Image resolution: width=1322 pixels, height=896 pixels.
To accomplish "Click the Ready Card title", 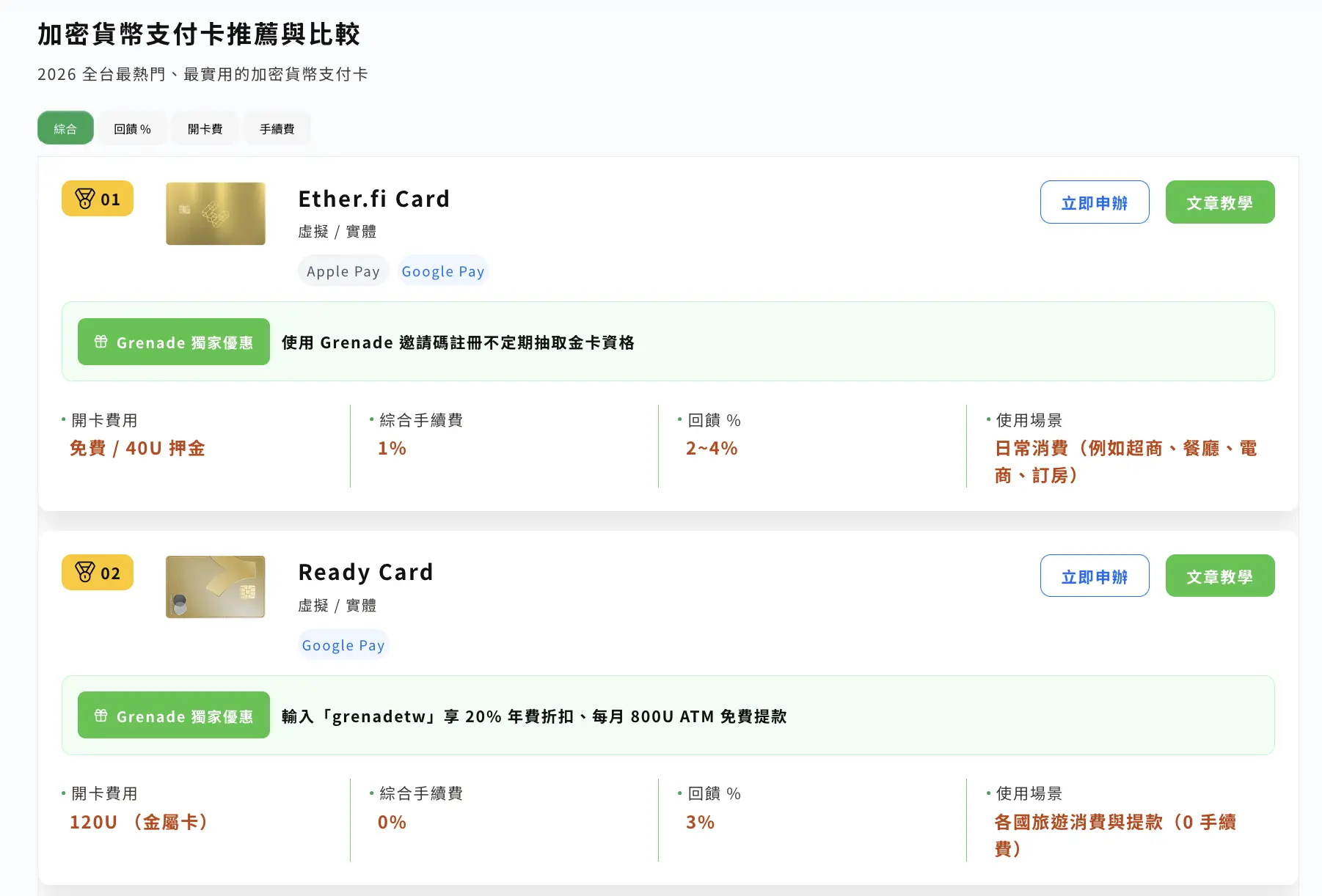I will 365,572.
